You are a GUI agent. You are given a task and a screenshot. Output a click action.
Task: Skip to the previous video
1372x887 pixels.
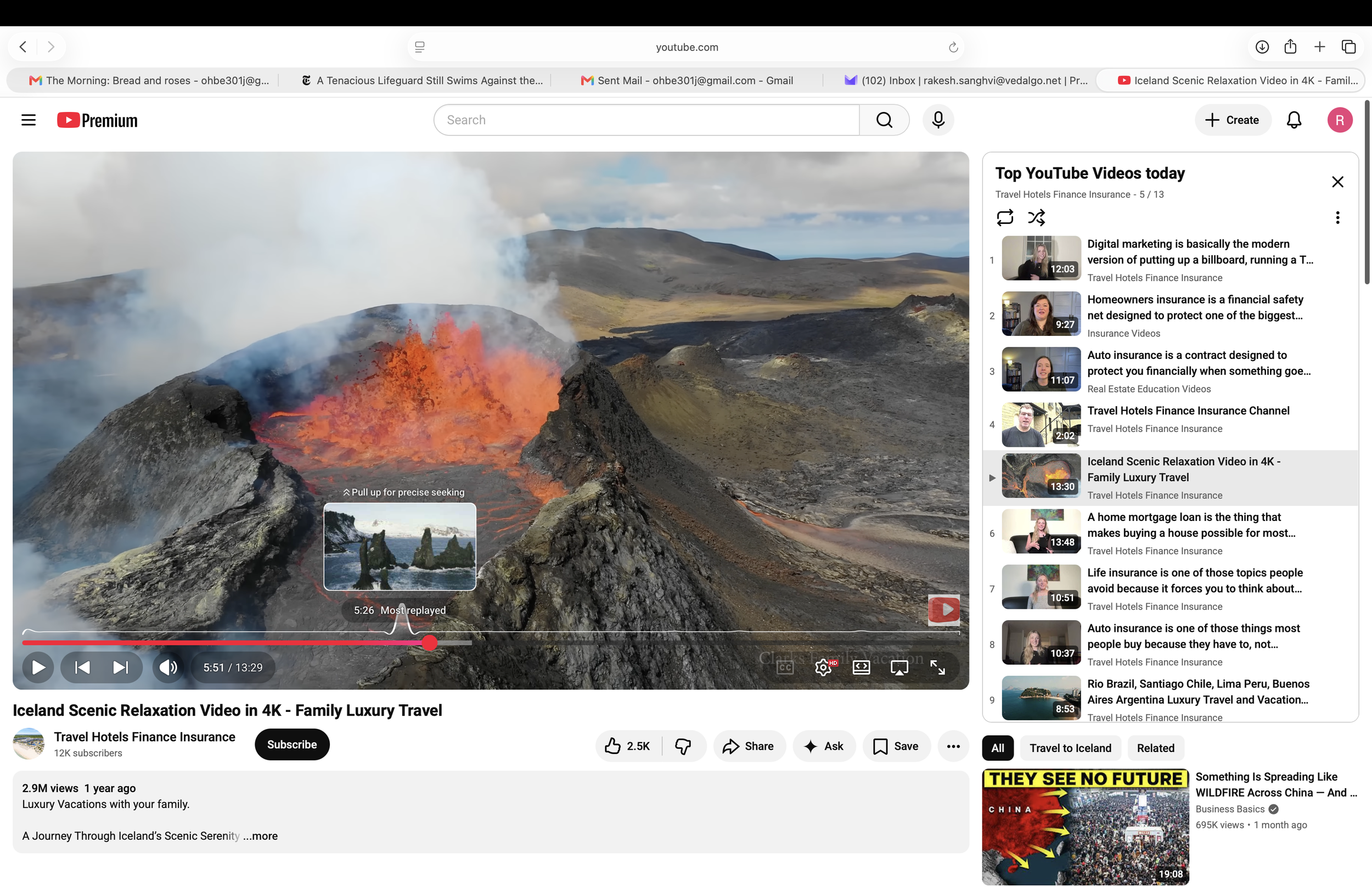[x=82, y=667]
